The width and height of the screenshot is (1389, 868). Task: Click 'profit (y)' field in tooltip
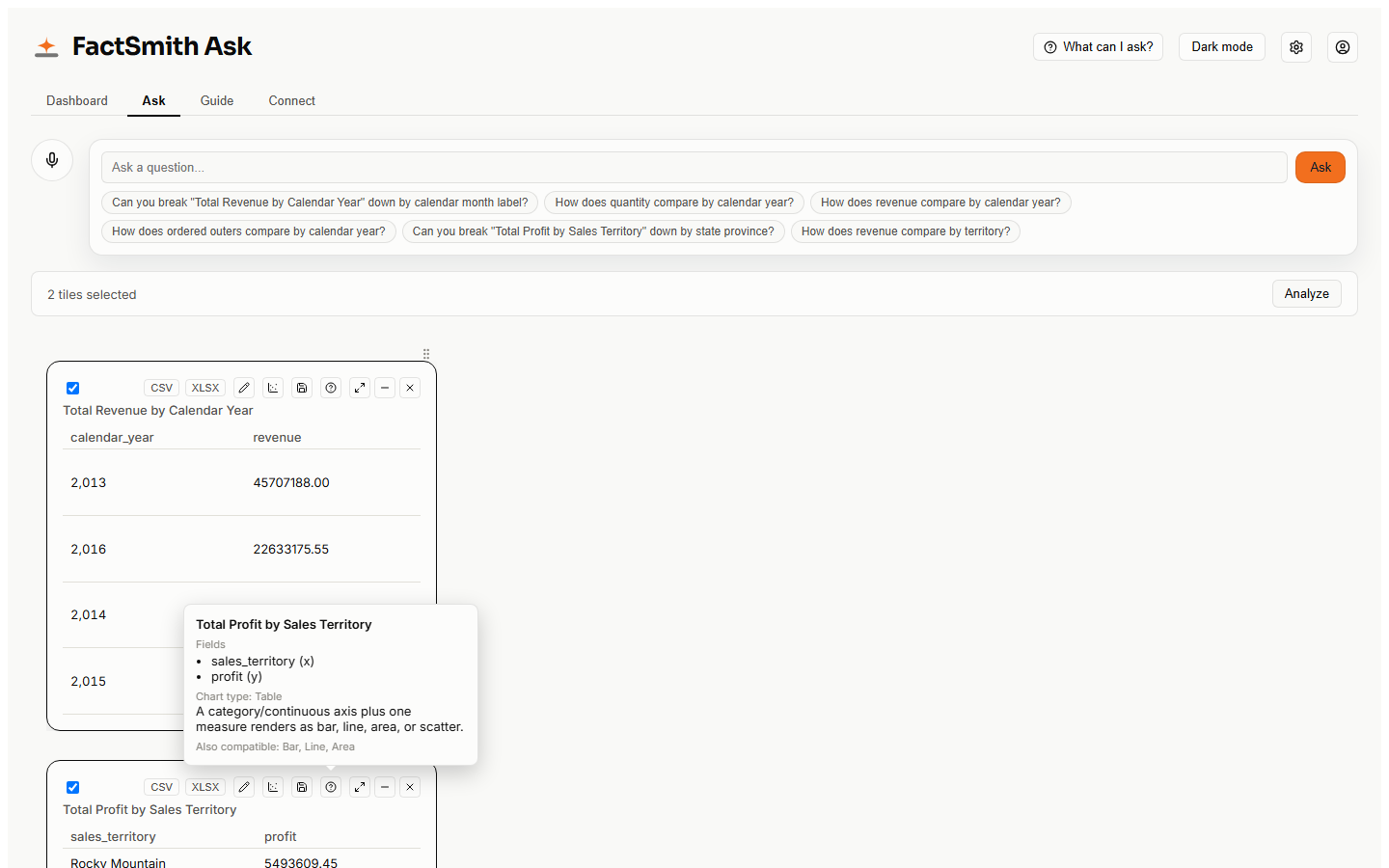click(x=236, y=676)
